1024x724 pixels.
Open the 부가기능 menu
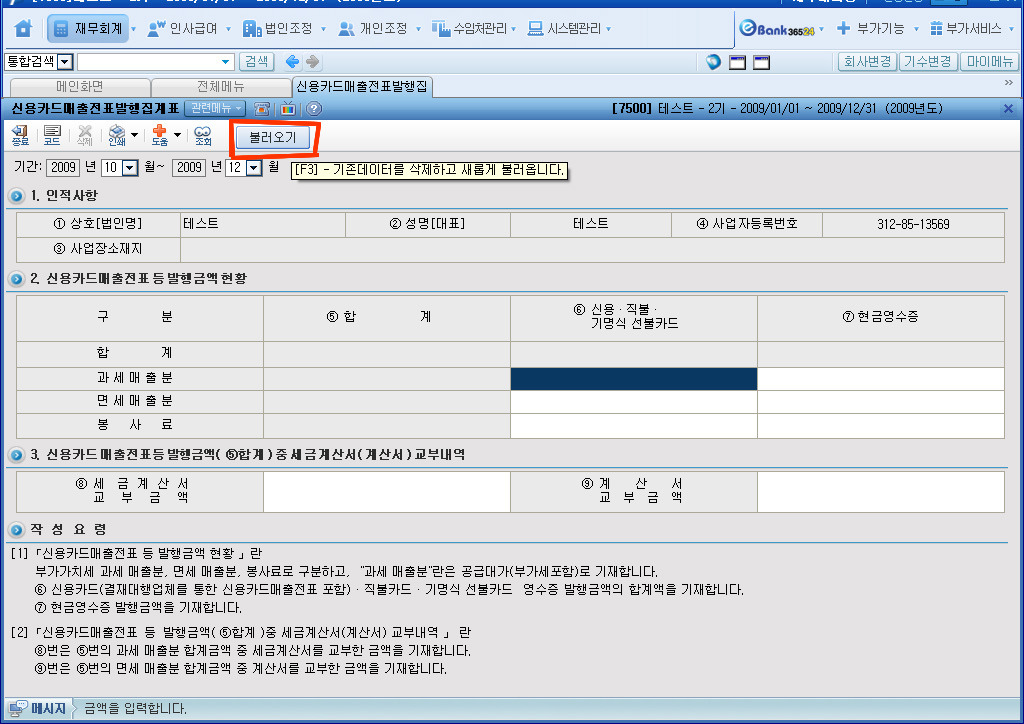pos(871,29)
